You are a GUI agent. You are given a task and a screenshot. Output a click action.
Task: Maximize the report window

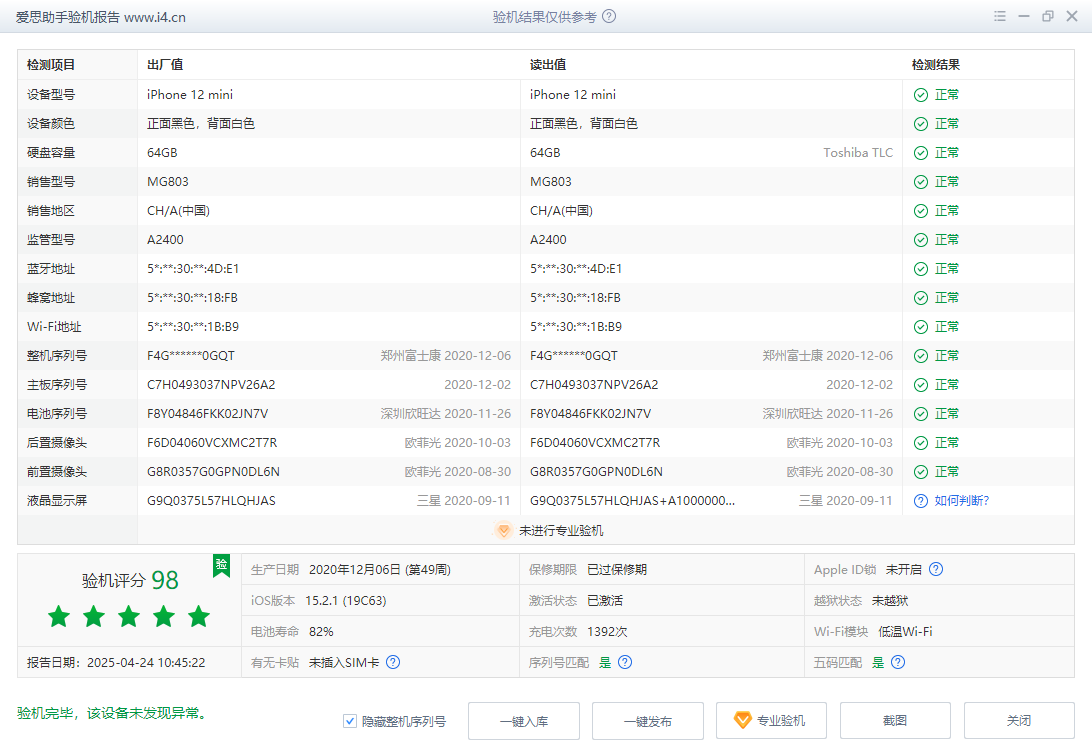tap(1047, 16)
